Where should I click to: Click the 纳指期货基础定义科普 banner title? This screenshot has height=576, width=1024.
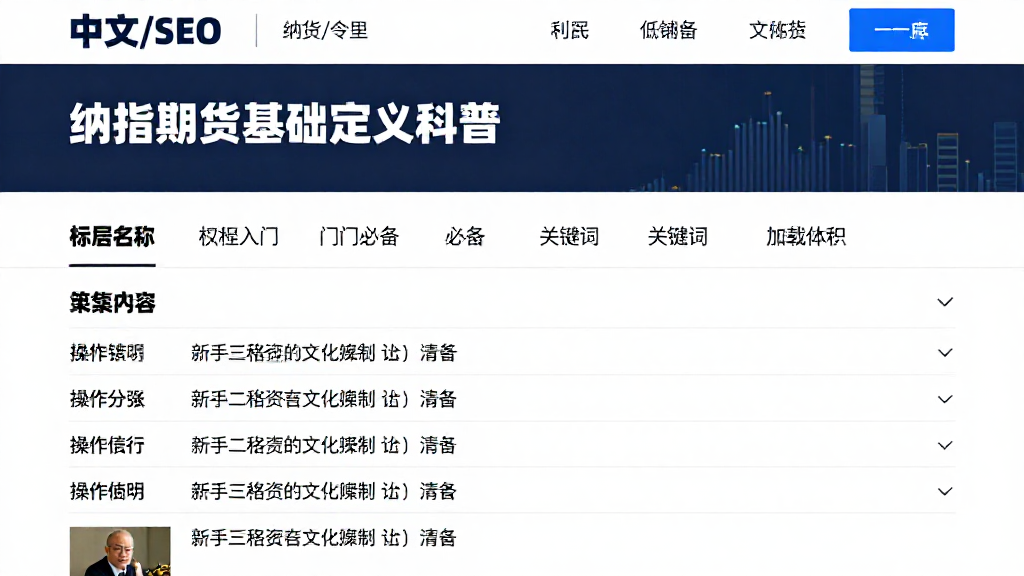[x=285, y=123]
